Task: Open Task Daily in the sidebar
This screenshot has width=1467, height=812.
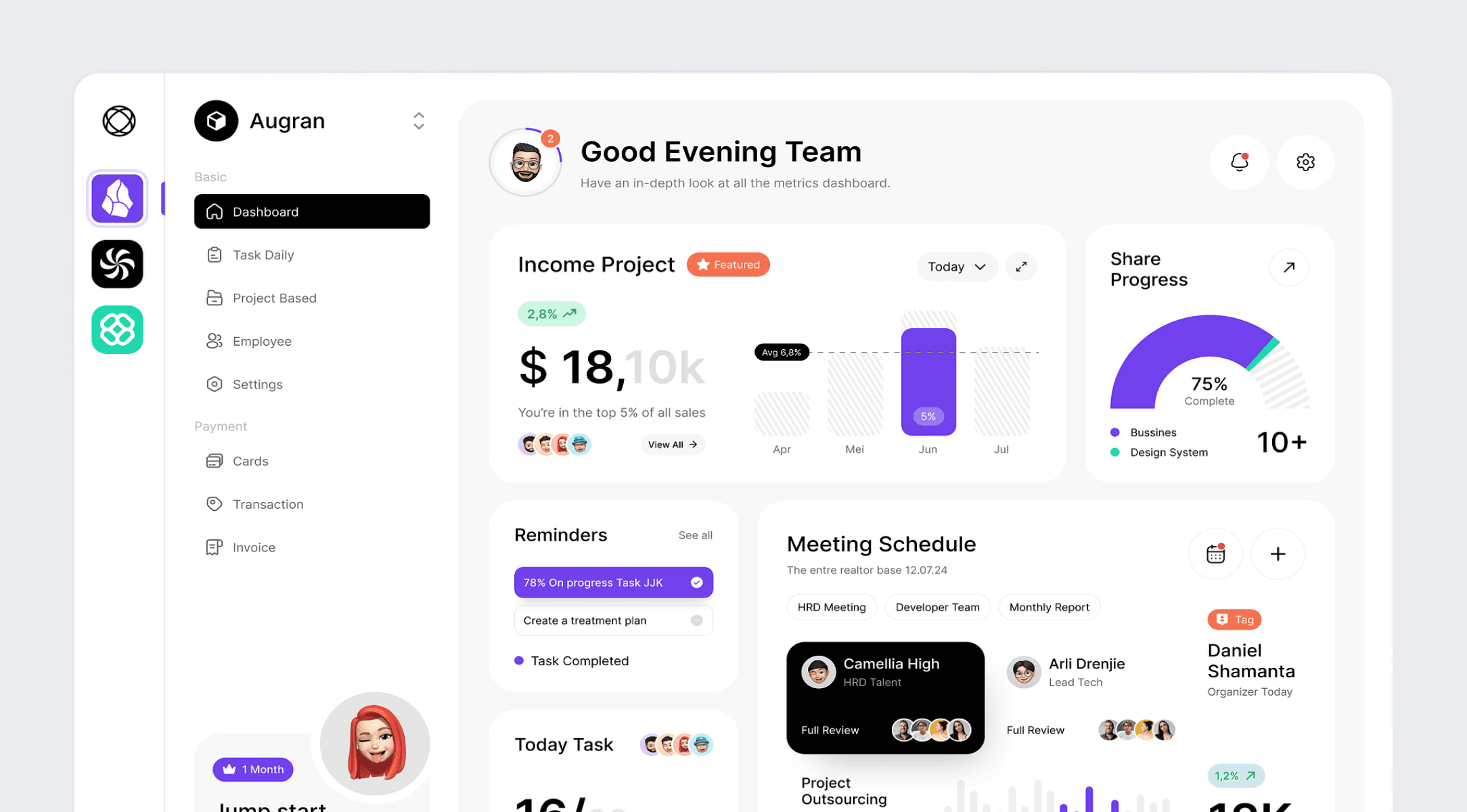Action: (x=263, y=255)
